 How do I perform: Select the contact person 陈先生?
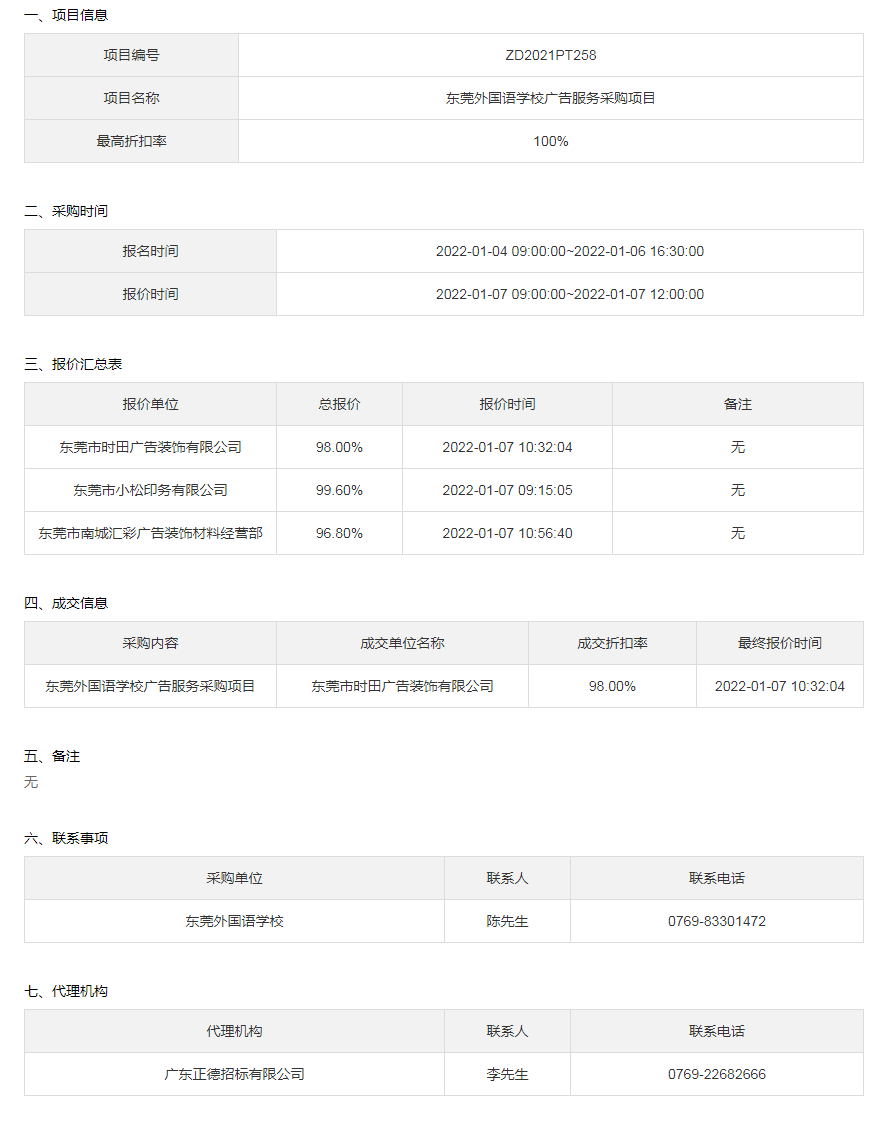507,921
